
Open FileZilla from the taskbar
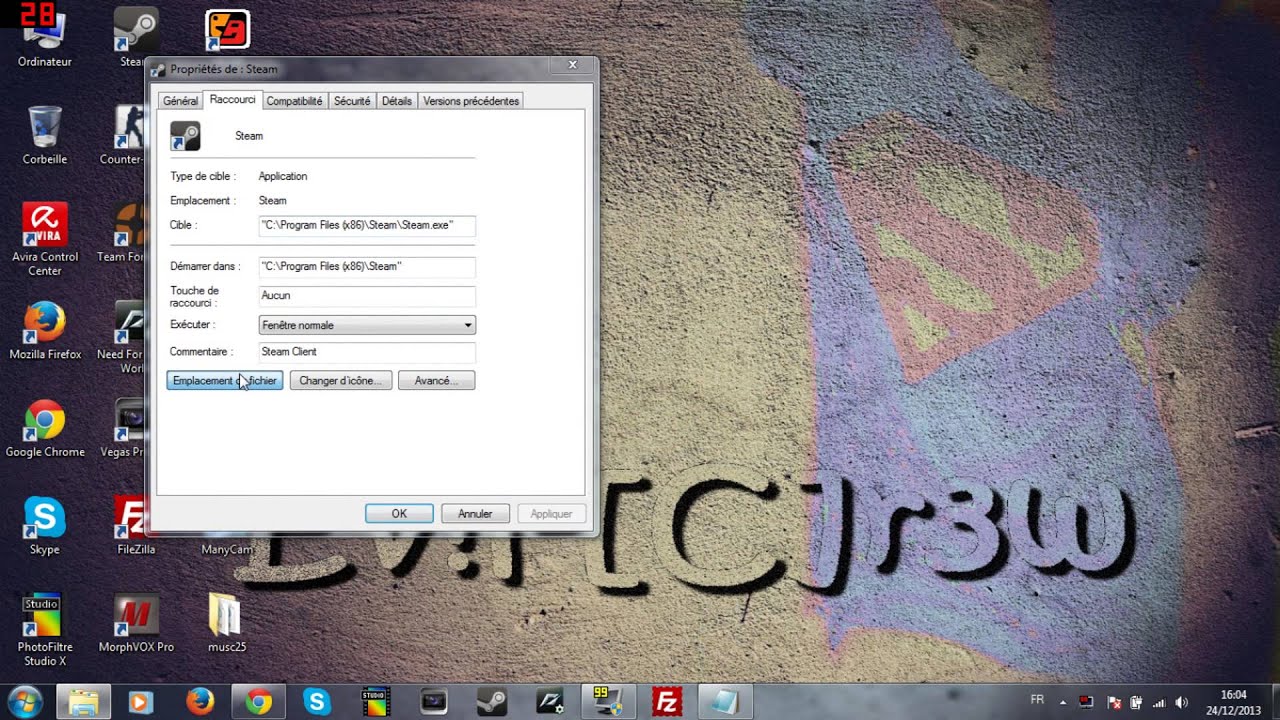(666, 702)
